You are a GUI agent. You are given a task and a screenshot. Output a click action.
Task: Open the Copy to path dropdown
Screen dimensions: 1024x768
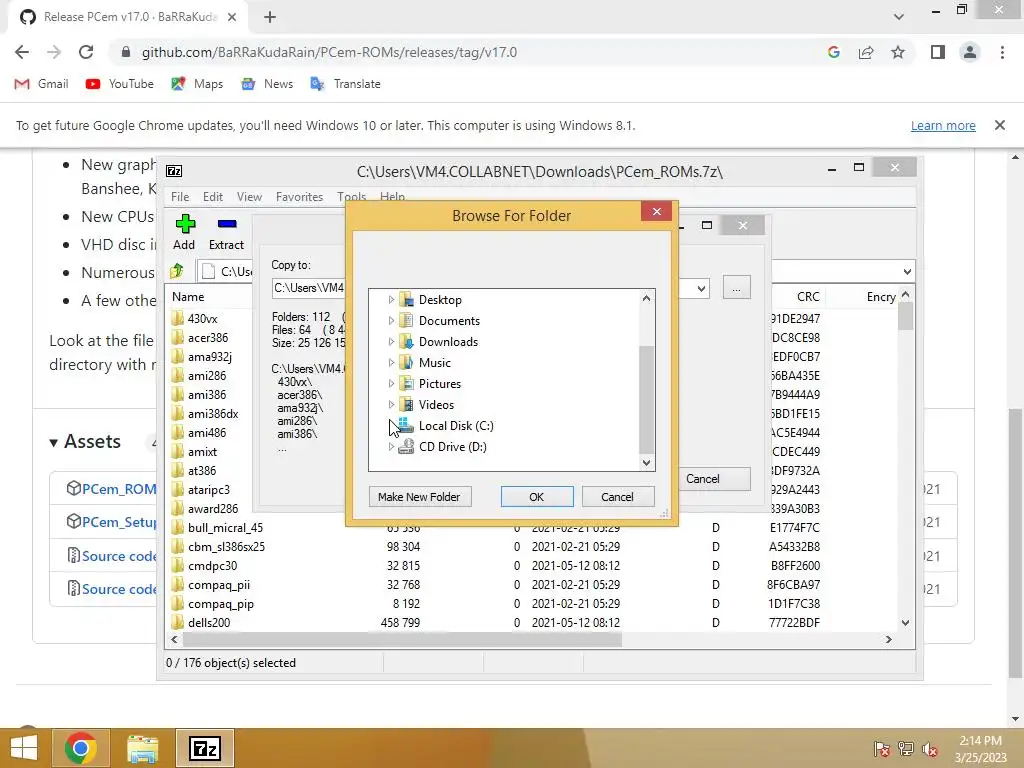(x=701, y=288)
